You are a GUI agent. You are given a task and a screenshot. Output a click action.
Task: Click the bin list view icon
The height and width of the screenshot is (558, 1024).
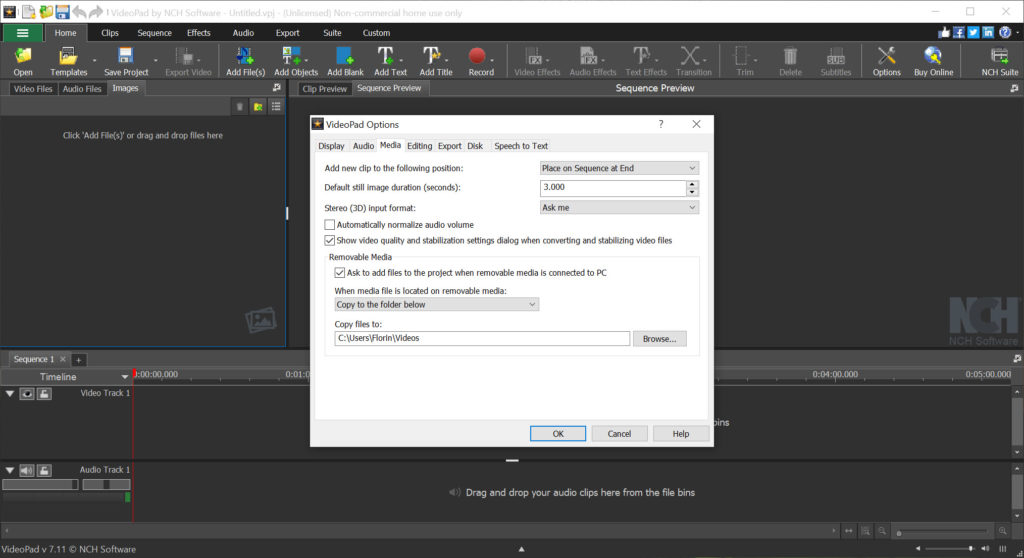[276, 107]
